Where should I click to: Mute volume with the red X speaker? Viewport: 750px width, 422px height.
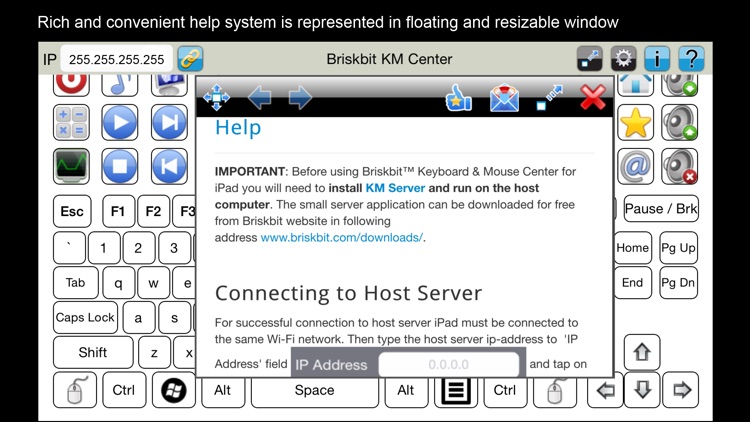(x=679, y=167)
